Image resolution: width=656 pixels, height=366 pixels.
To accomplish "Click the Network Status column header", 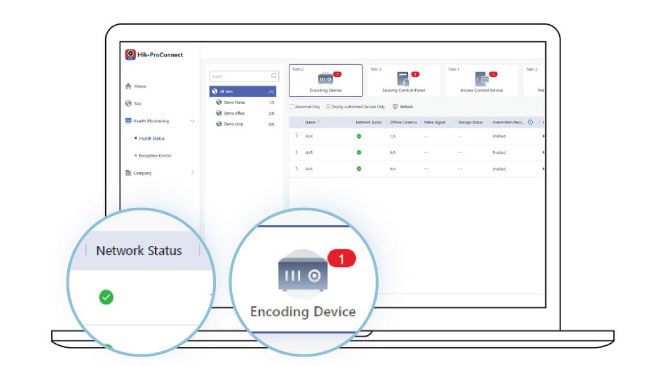I will [369, 122].
